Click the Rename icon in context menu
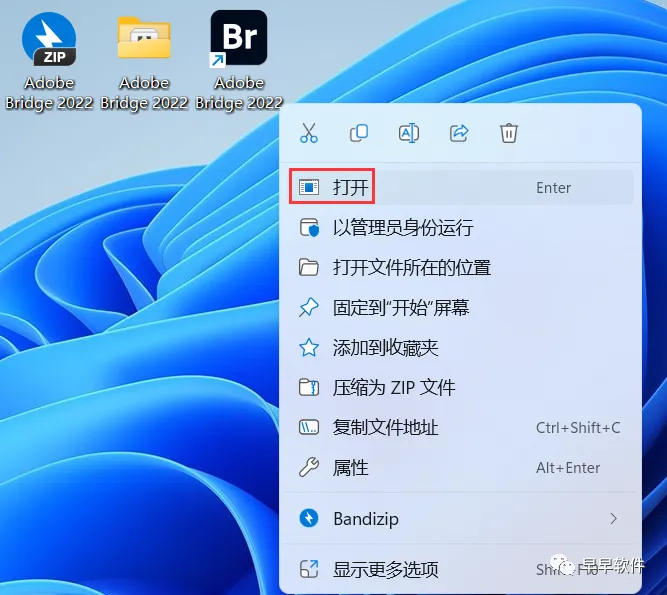Screen dimensions: 667x595 point(409,133)
